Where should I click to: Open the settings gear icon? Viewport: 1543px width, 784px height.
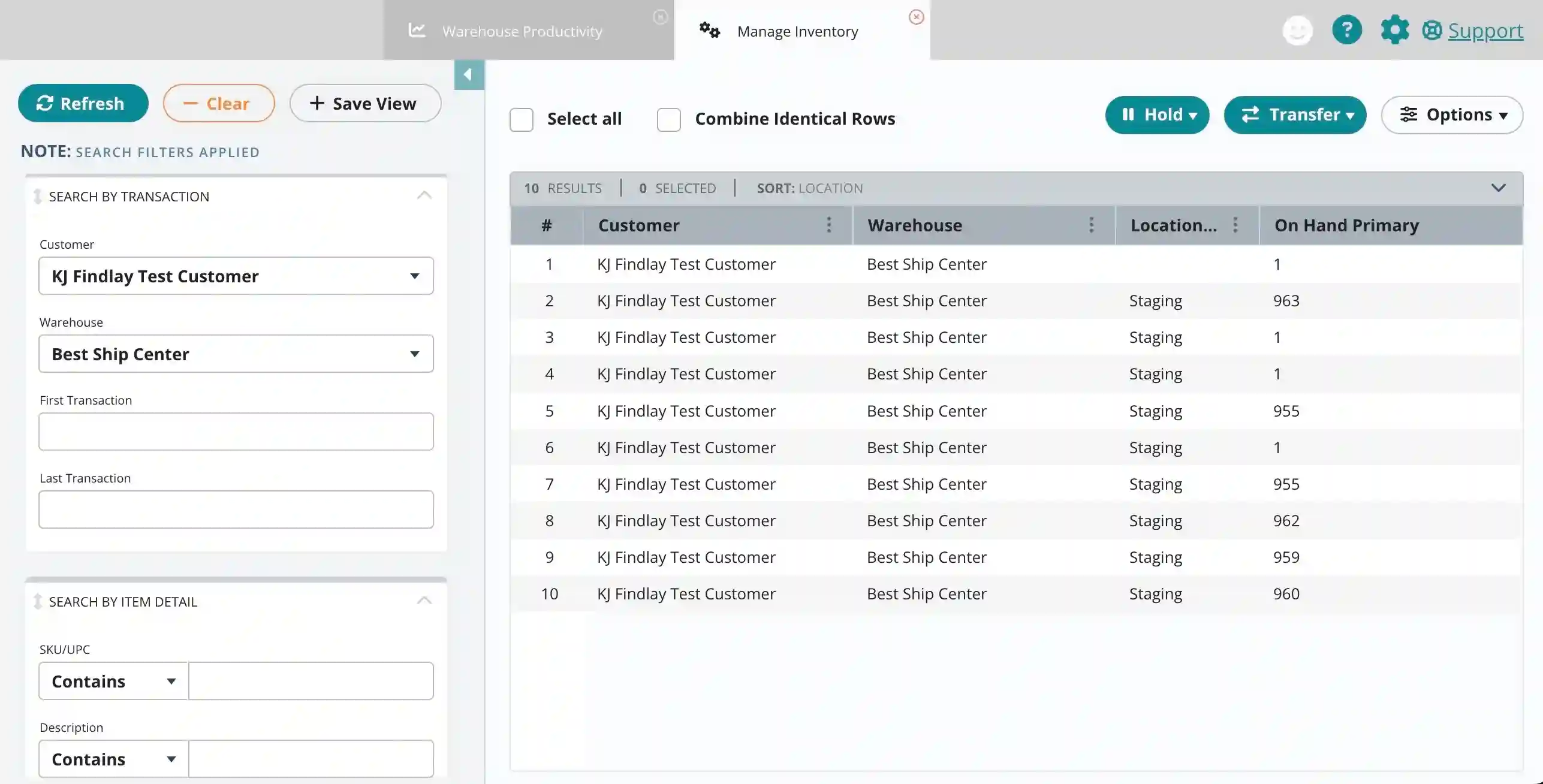click(x=1395, y=30)
